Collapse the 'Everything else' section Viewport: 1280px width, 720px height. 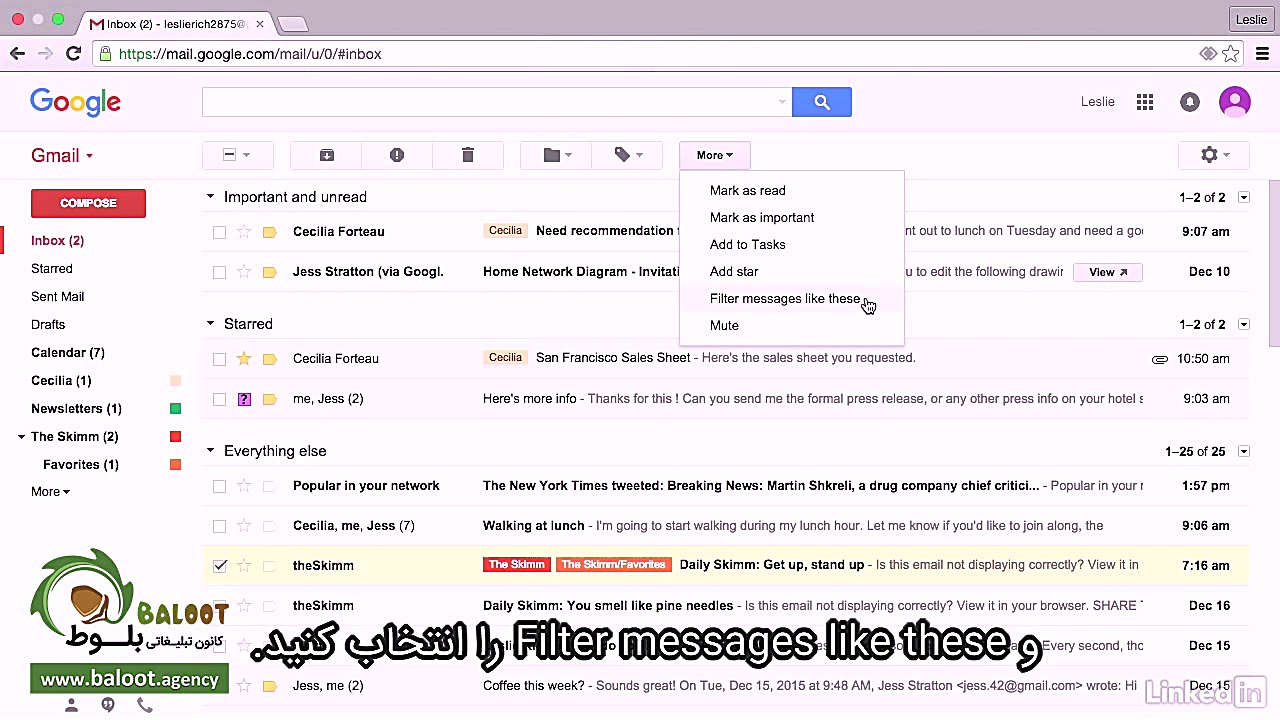[x=210, y=451]
